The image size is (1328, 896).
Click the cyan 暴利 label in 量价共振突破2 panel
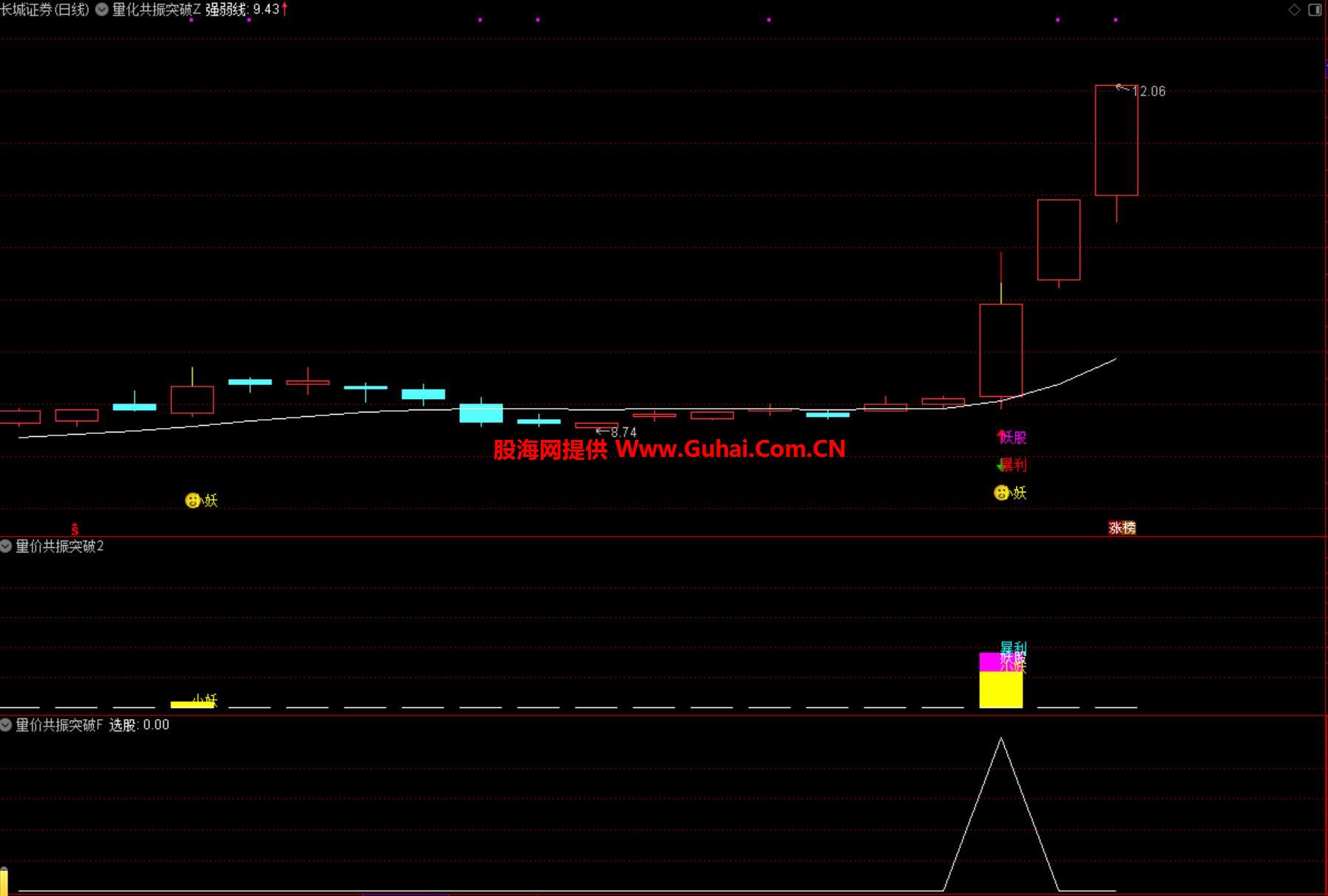click(x=1012, y=647)
